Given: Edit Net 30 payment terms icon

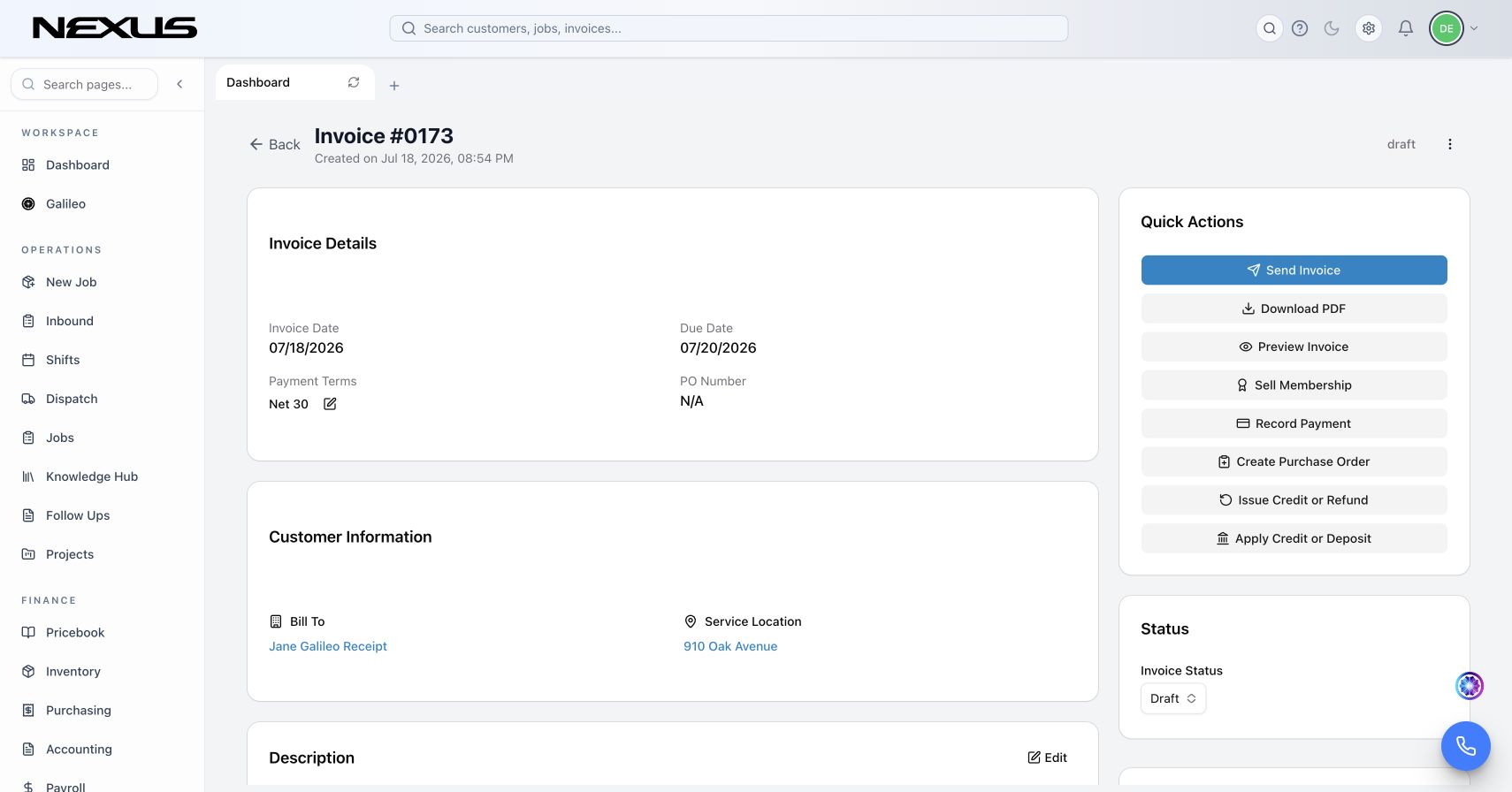Looking at the screenshot, I should click(x=330, y=404).
